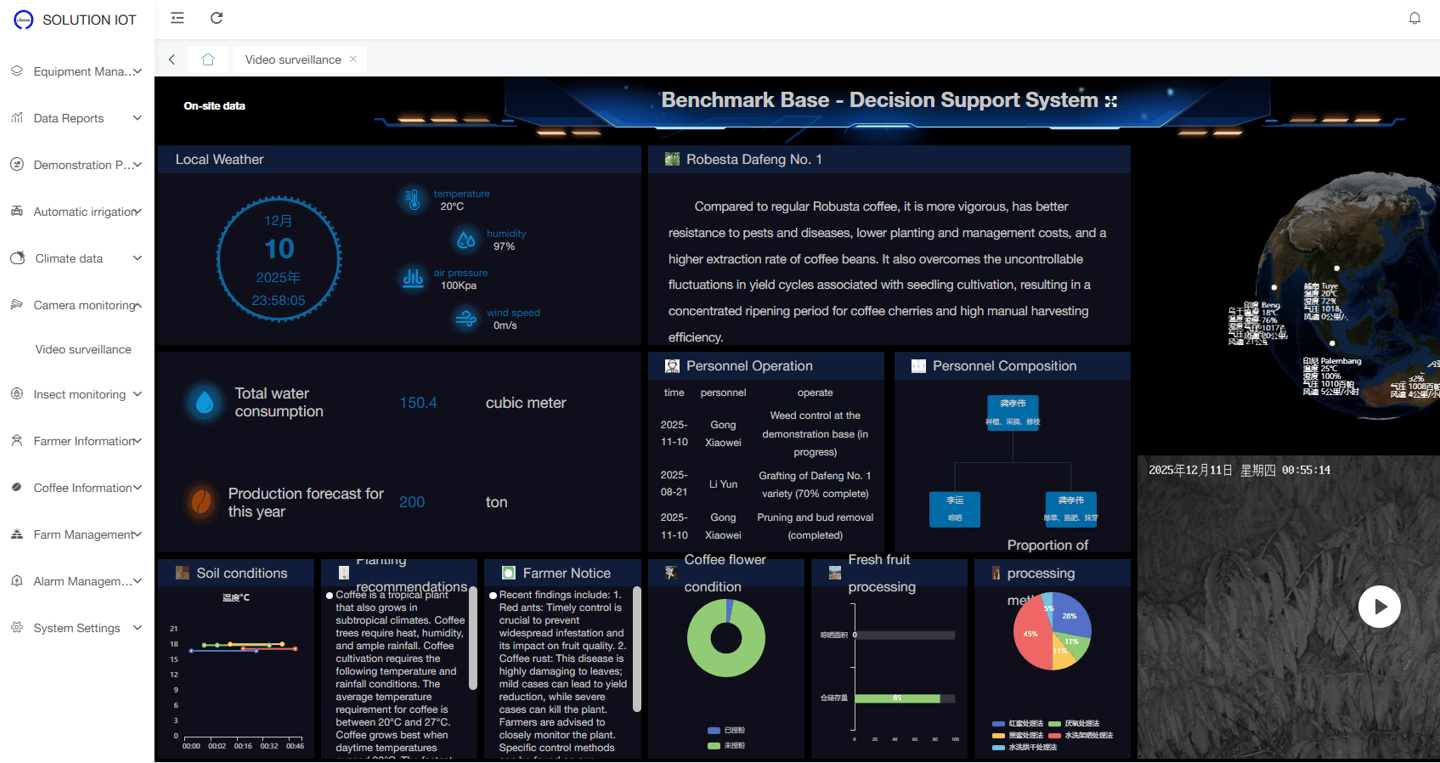The height and width of the screenshot is (763, 1440).
Task: Click the air pressure icon
Action: 413,278
